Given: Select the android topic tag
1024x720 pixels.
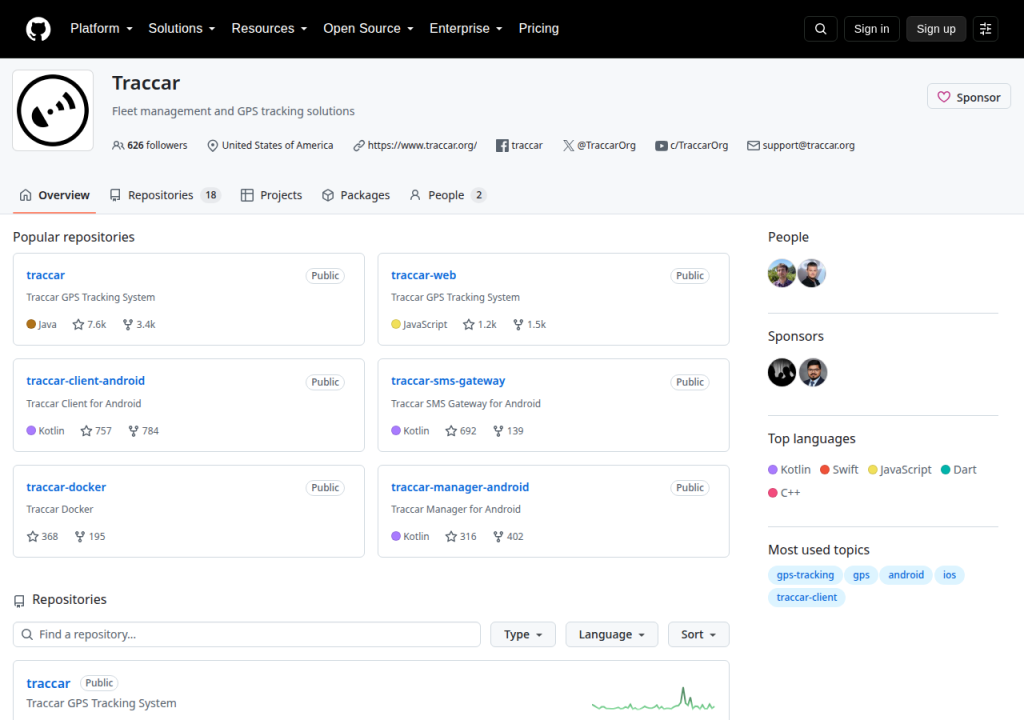Looking at the screenshot, I should (x=906, y=575).
